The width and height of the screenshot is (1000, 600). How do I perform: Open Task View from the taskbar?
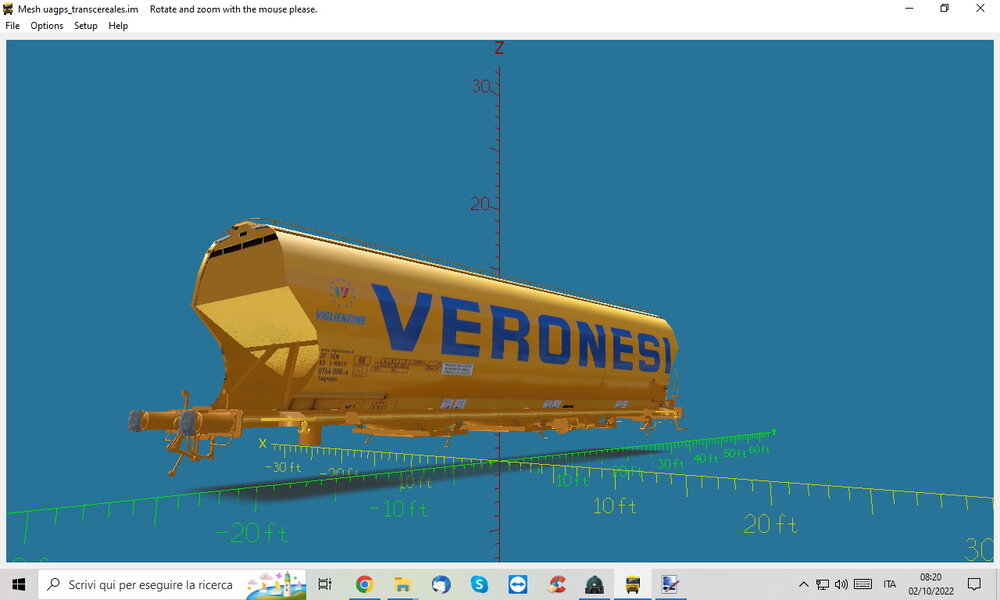click(325, 584)
